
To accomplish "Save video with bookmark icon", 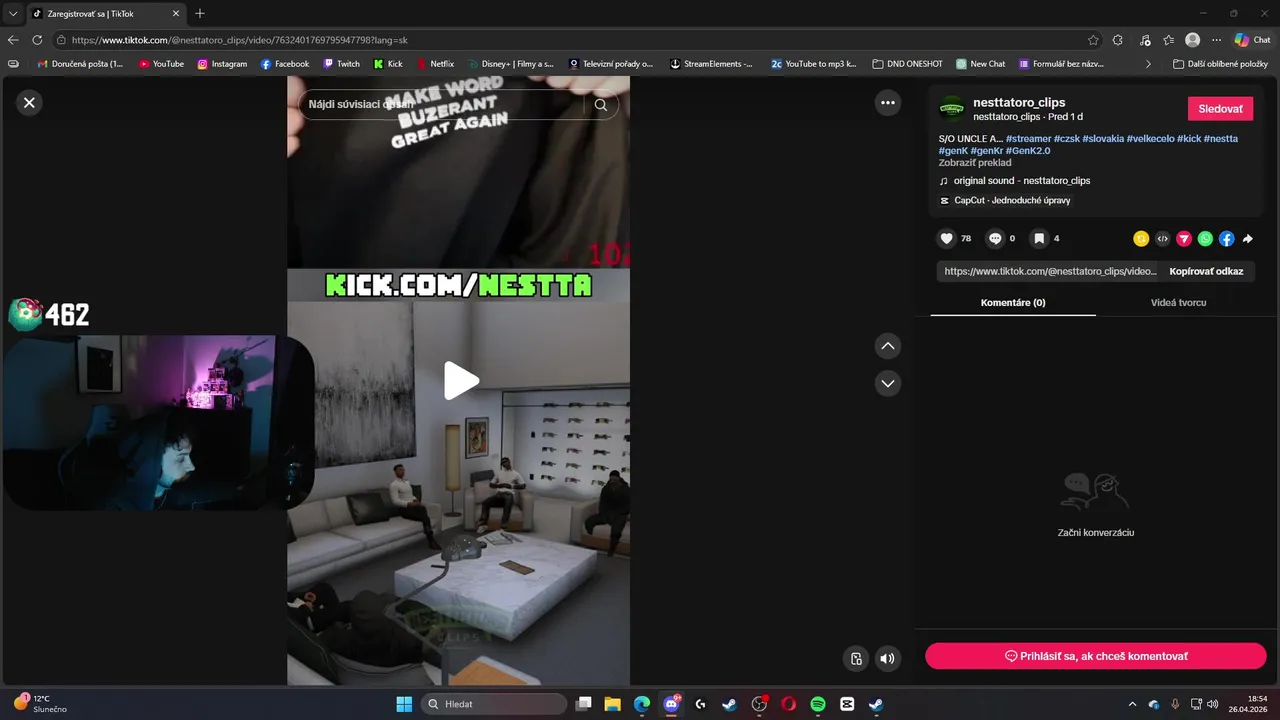I will [x=1039, y=238].
